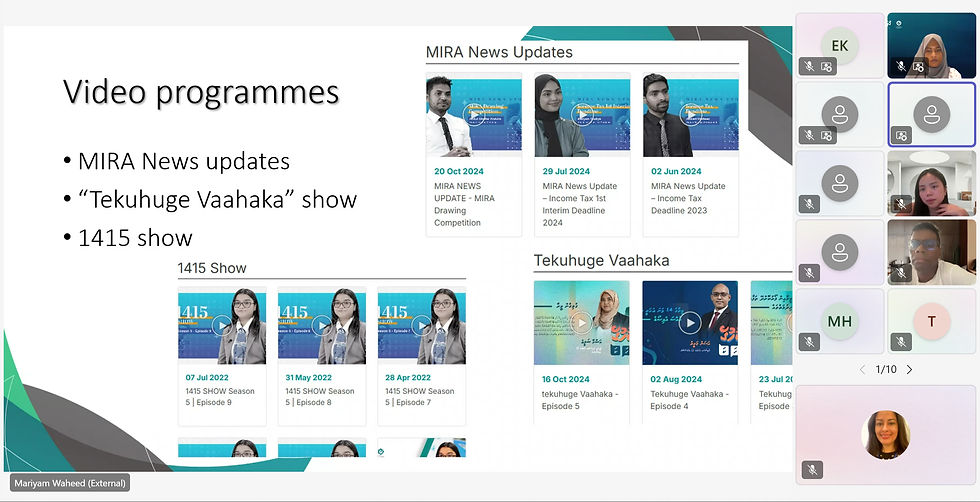Click the '1415 show' bullet point
980x502 pixels.
point(135,238)
